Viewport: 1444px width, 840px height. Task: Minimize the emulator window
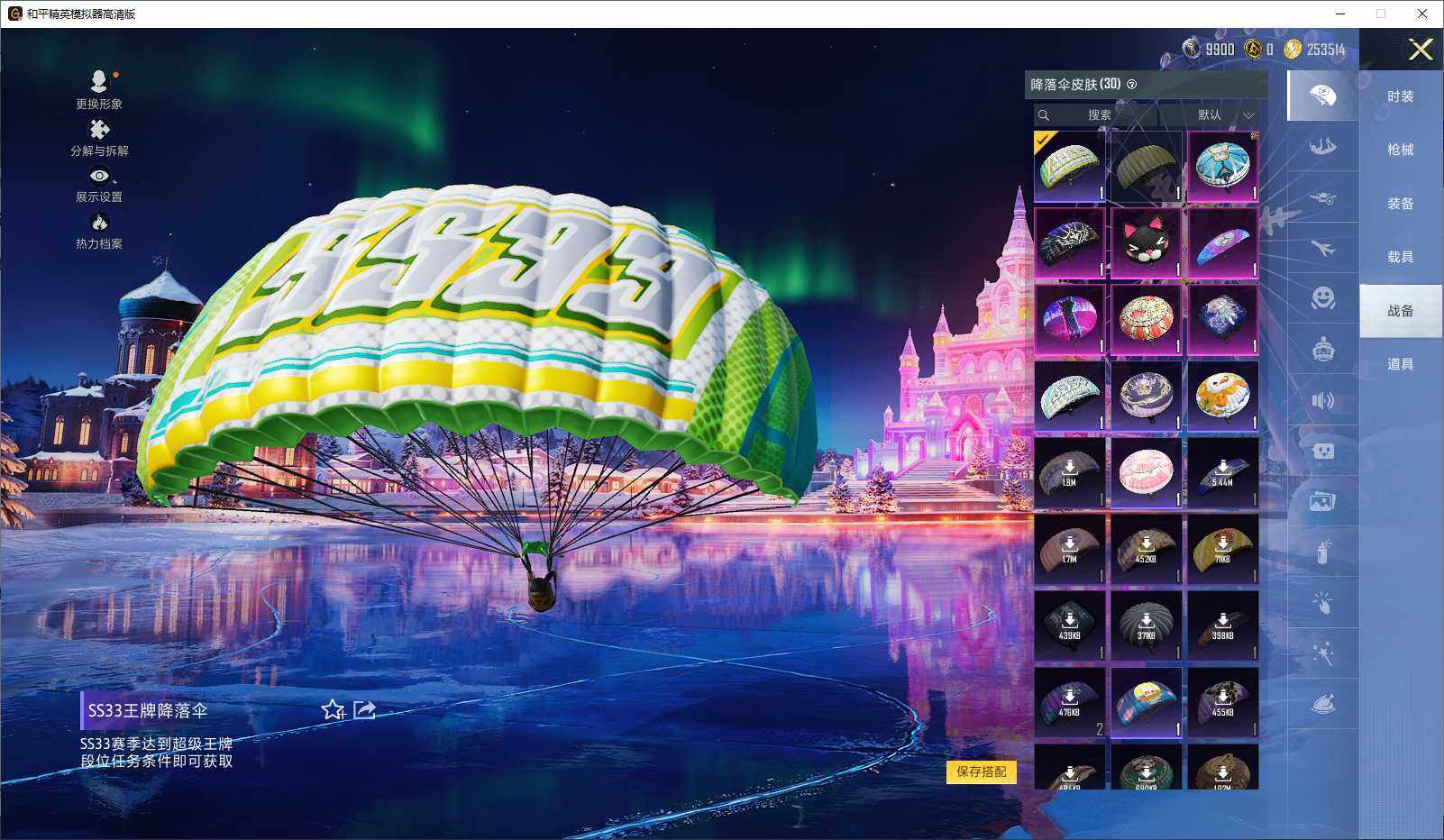pos(1340,14)
